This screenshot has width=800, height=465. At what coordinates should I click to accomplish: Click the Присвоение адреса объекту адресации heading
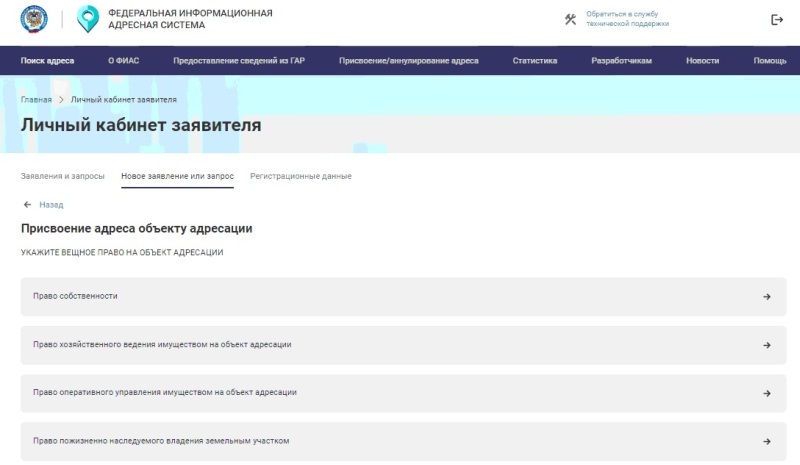pos(137,229)
